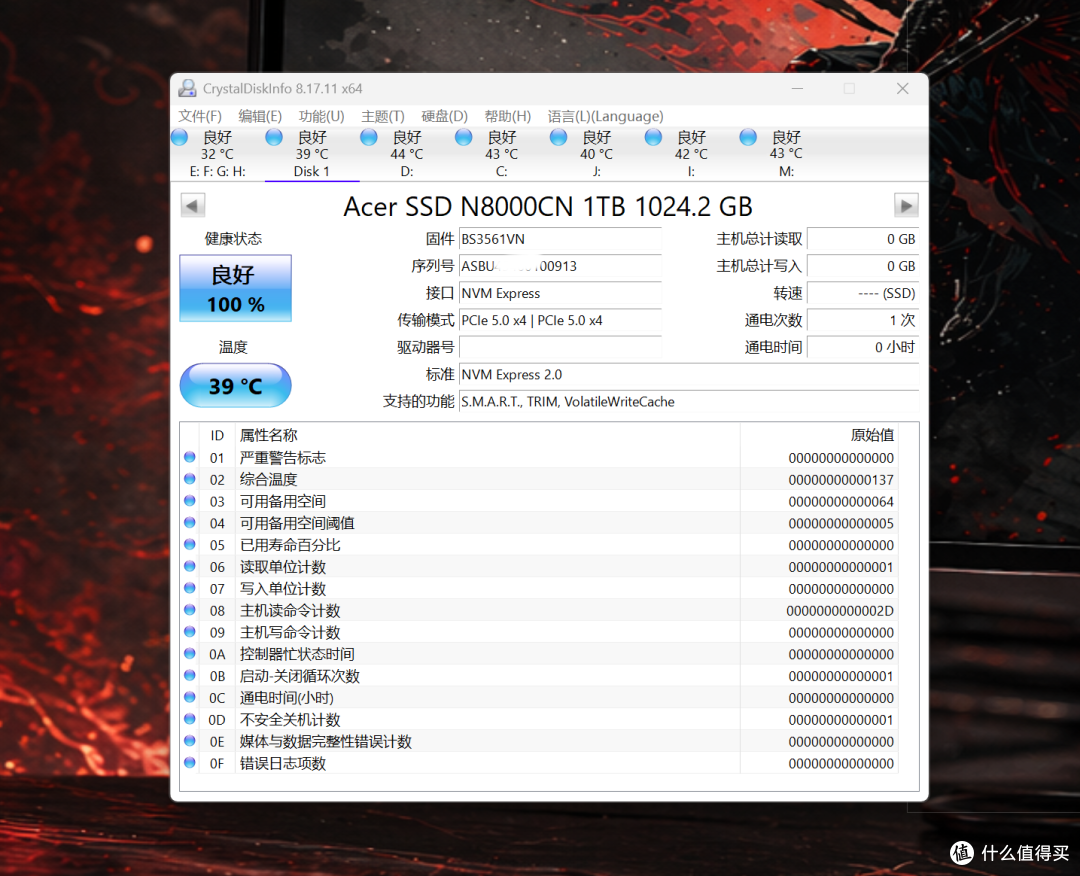The width and height of the screenshot is (1080, 876).
Task: Click the 转速 value ---- (SSD)
Action: pyautogui.click(x=863, y=293)
